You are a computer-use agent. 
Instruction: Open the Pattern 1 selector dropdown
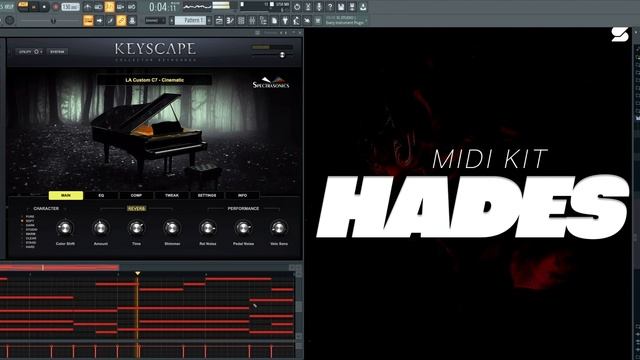(x=190, y=20)
